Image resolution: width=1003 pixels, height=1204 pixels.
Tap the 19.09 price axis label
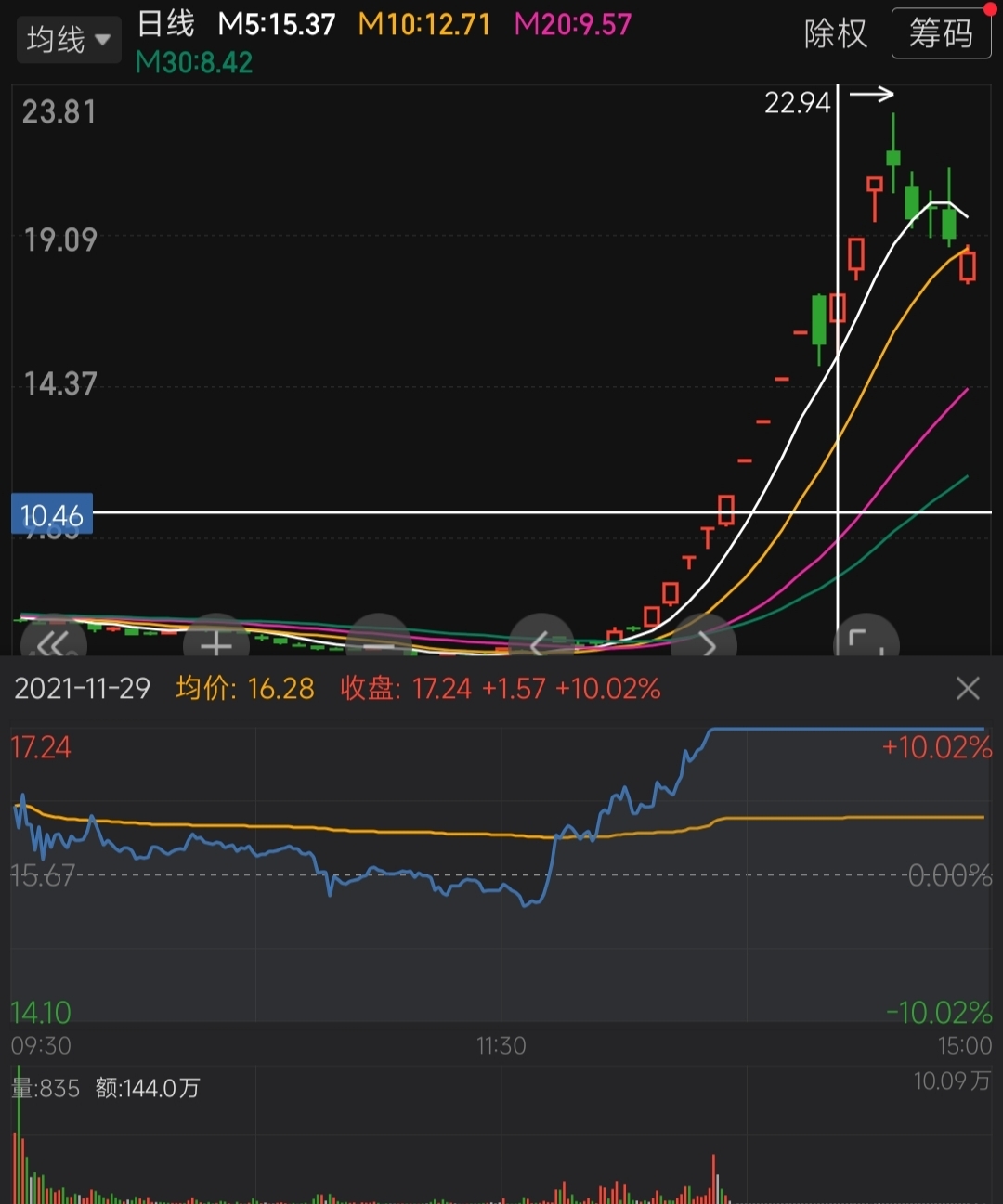click(60, 240)
